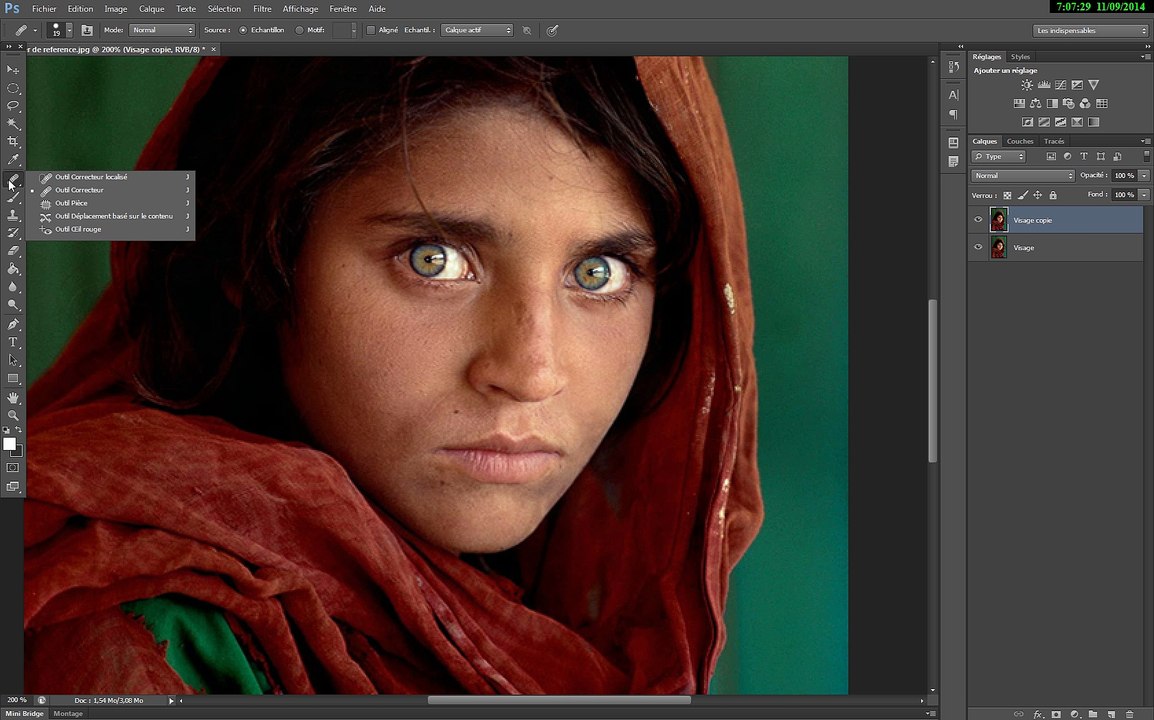
Task: Select the Clone Stamp tool
Action: tap(13, 215)
